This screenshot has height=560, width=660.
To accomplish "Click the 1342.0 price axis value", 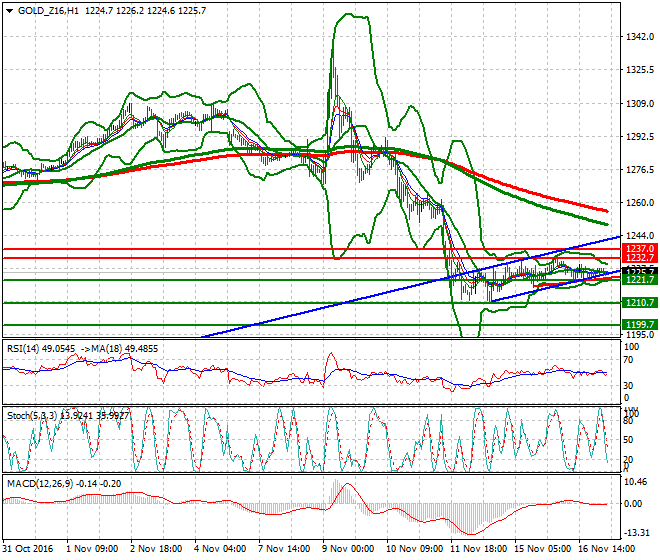I will pos(640,37).
